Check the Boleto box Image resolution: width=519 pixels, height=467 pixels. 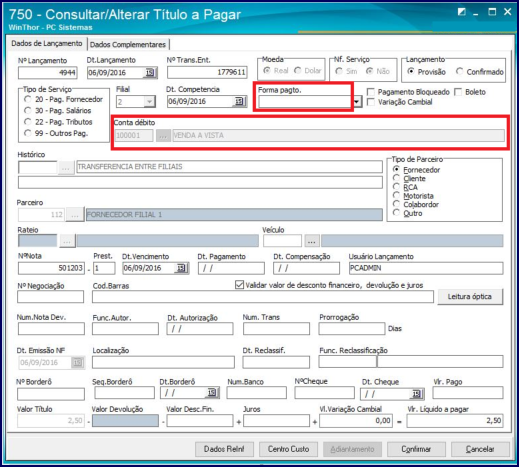[x=458, y=92]
